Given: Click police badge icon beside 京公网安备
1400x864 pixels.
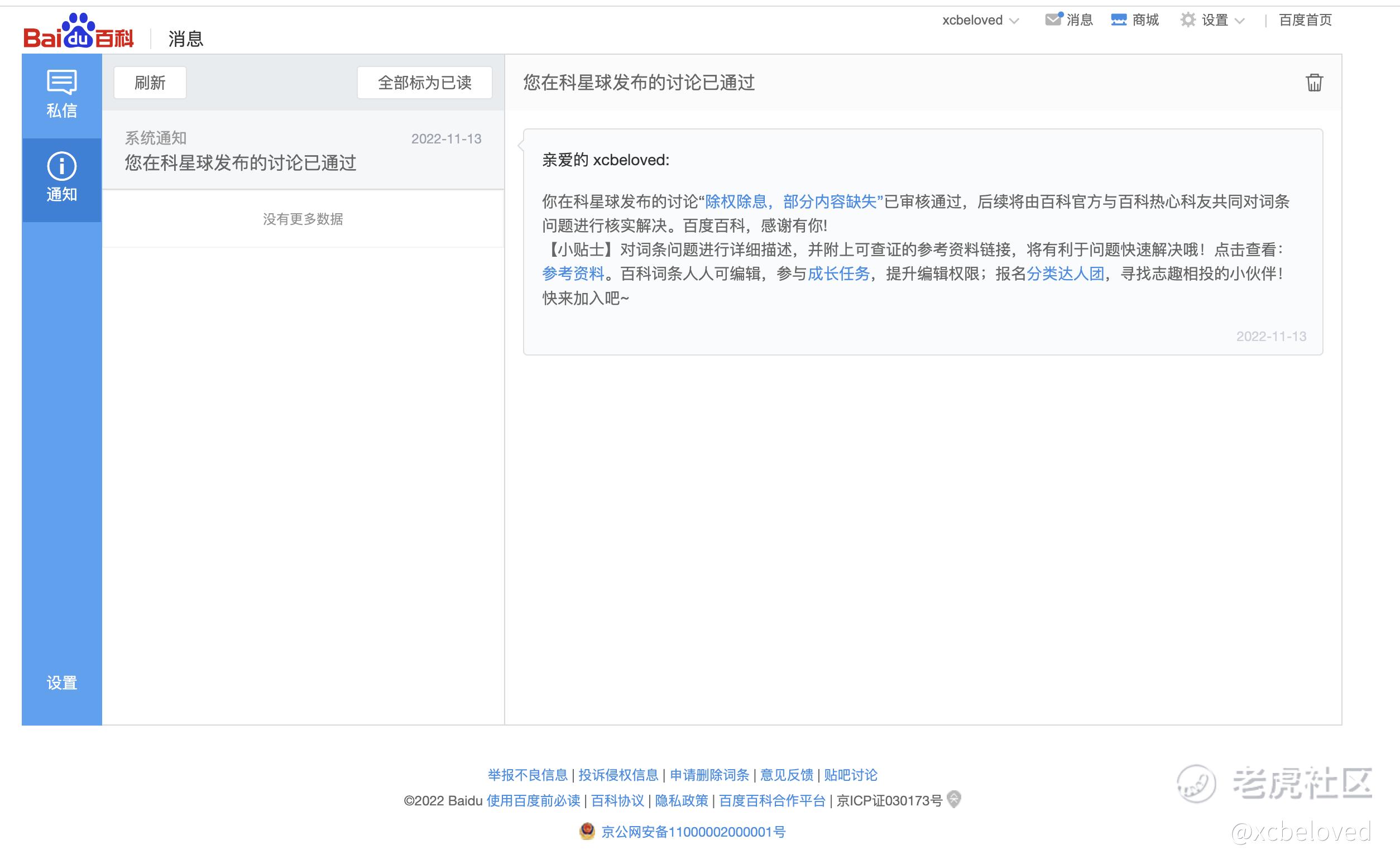Looking at the screenshot, I should tap(587, 831).
